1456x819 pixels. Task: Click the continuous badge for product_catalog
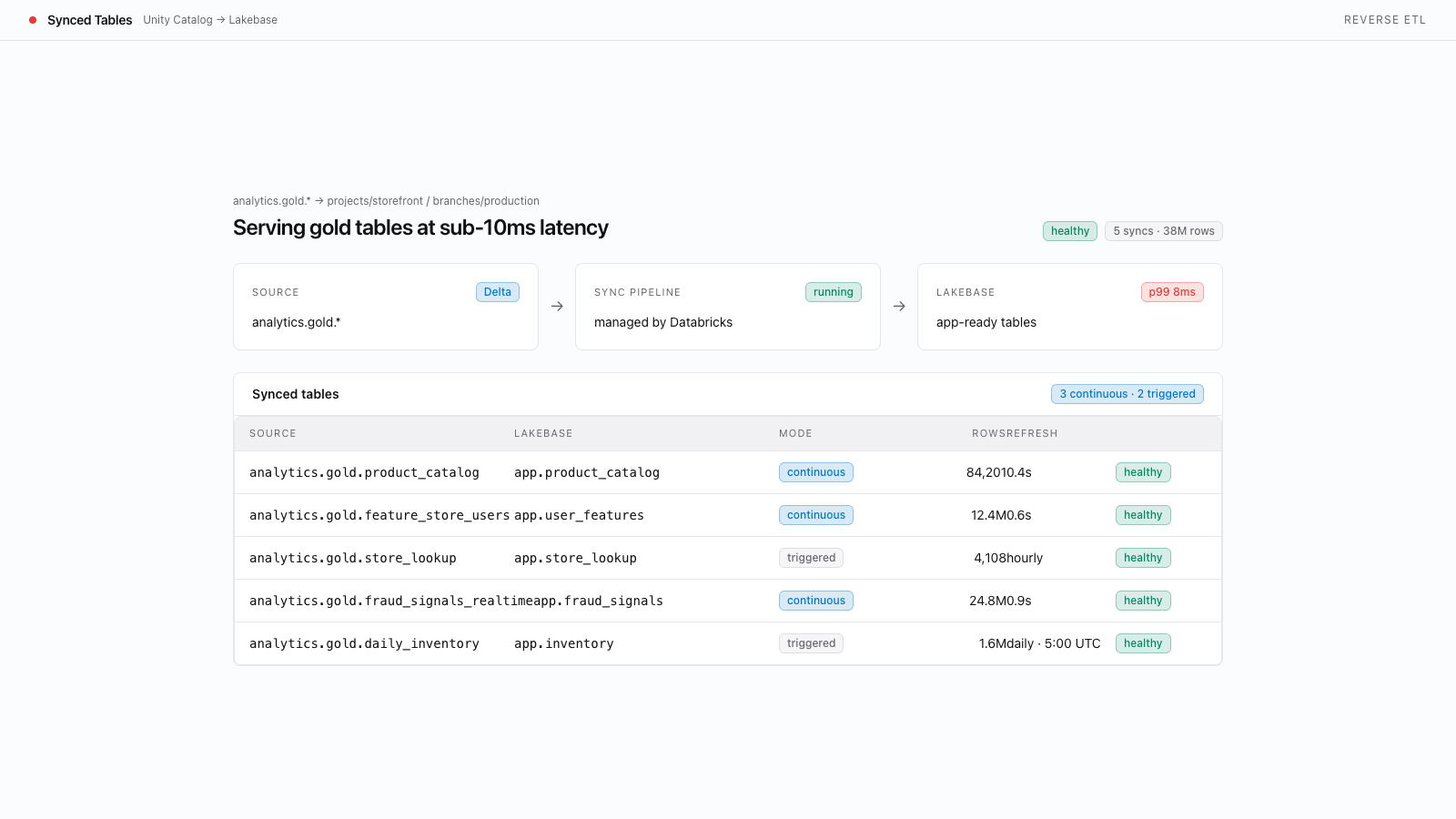tap(816, 472)
